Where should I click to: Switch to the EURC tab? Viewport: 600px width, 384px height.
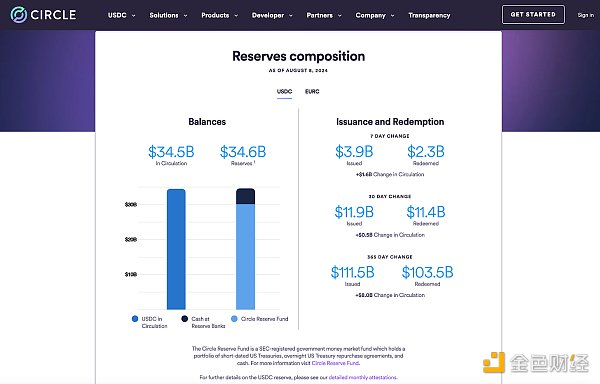coord(312,91)
